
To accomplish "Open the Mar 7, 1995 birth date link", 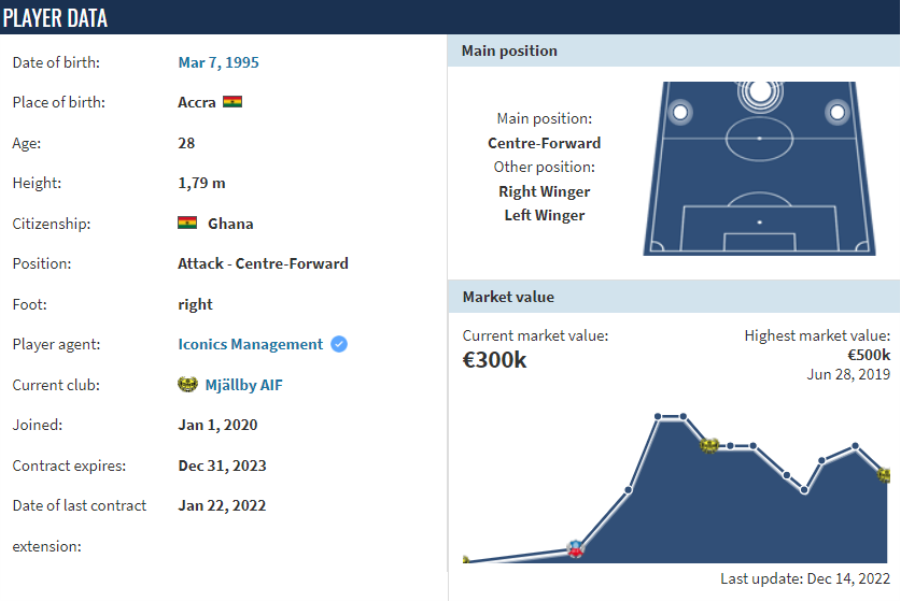I will coord(218,62).
